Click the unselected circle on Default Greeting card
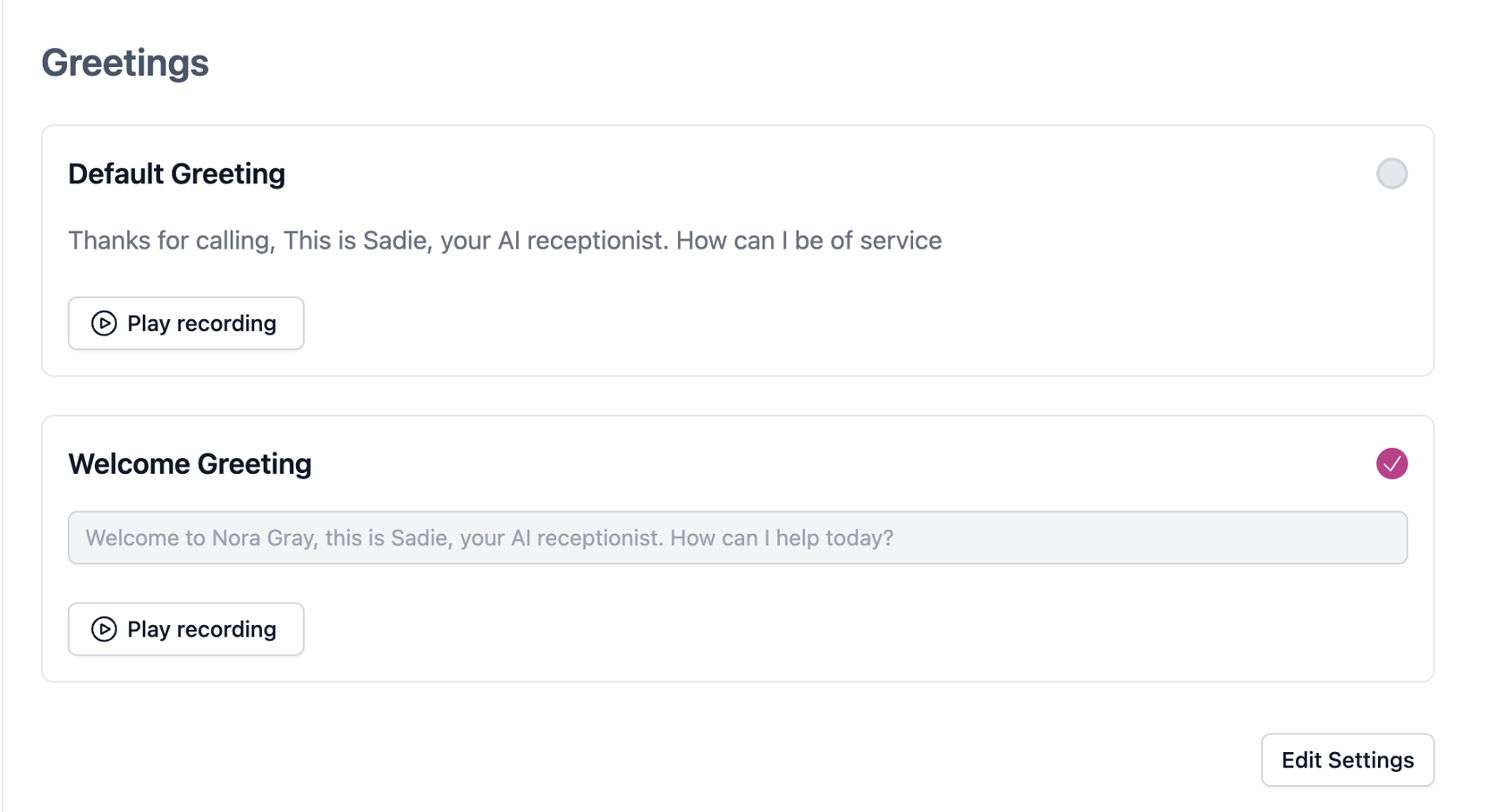 1391,174
